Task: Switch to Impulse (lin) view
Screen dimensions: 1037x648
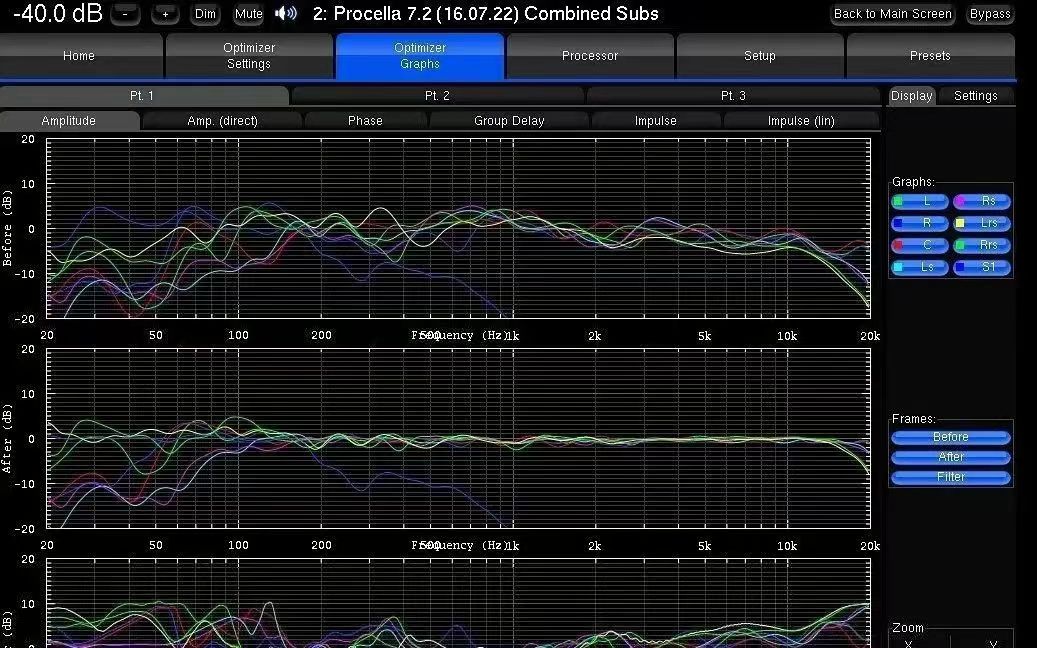Action: tap(801, 121)
